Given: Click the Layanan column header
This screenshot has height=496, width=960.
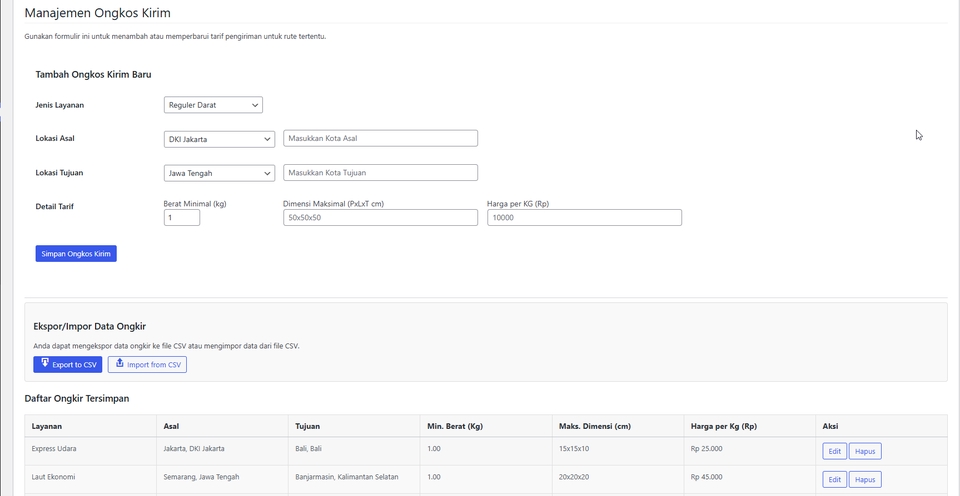Looking at the screenshot, I should (47, 426).
